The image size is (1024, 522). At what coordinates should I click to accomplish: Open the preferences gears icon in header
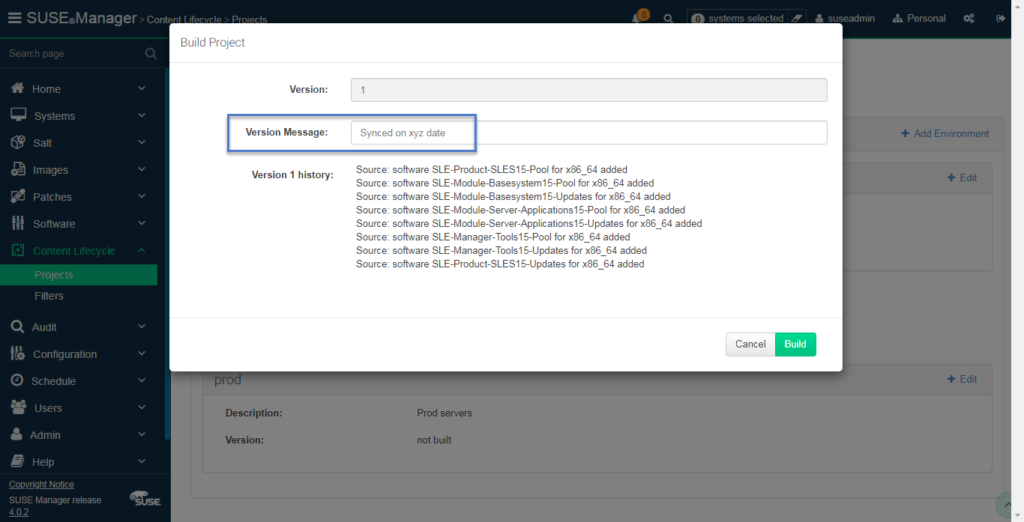coord(969,18)
